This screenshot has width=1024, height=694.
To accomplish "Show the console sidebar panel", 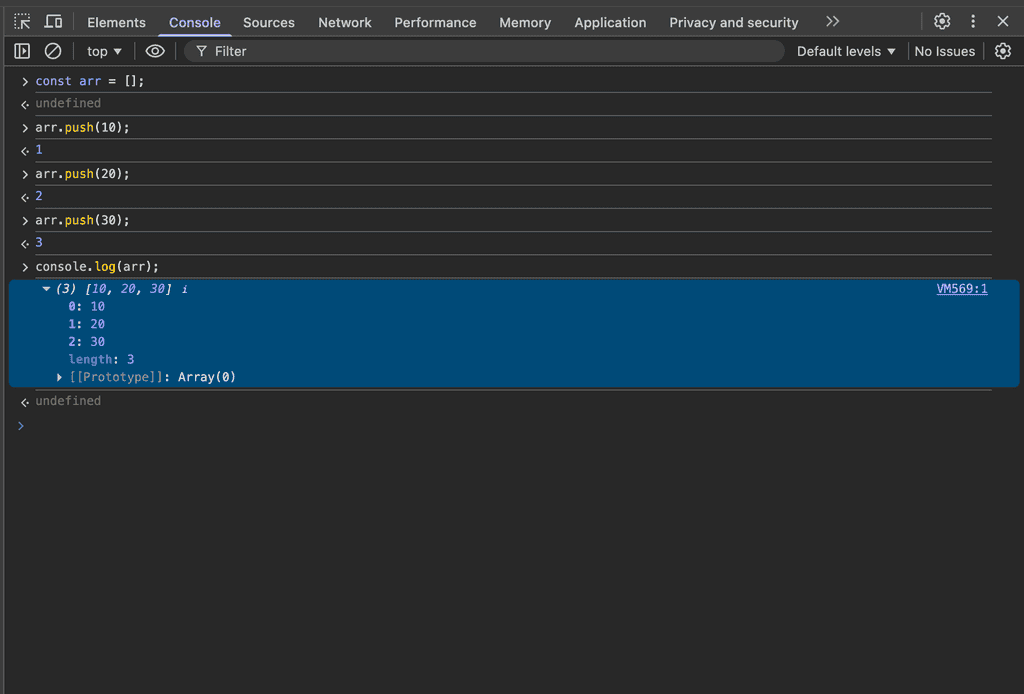I will [x=22, y=51].
